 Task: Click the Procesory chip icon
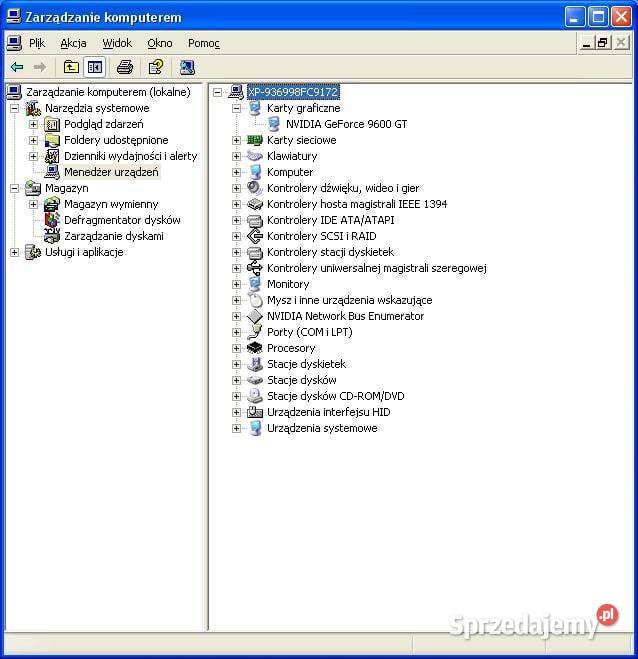click(255, 348)
